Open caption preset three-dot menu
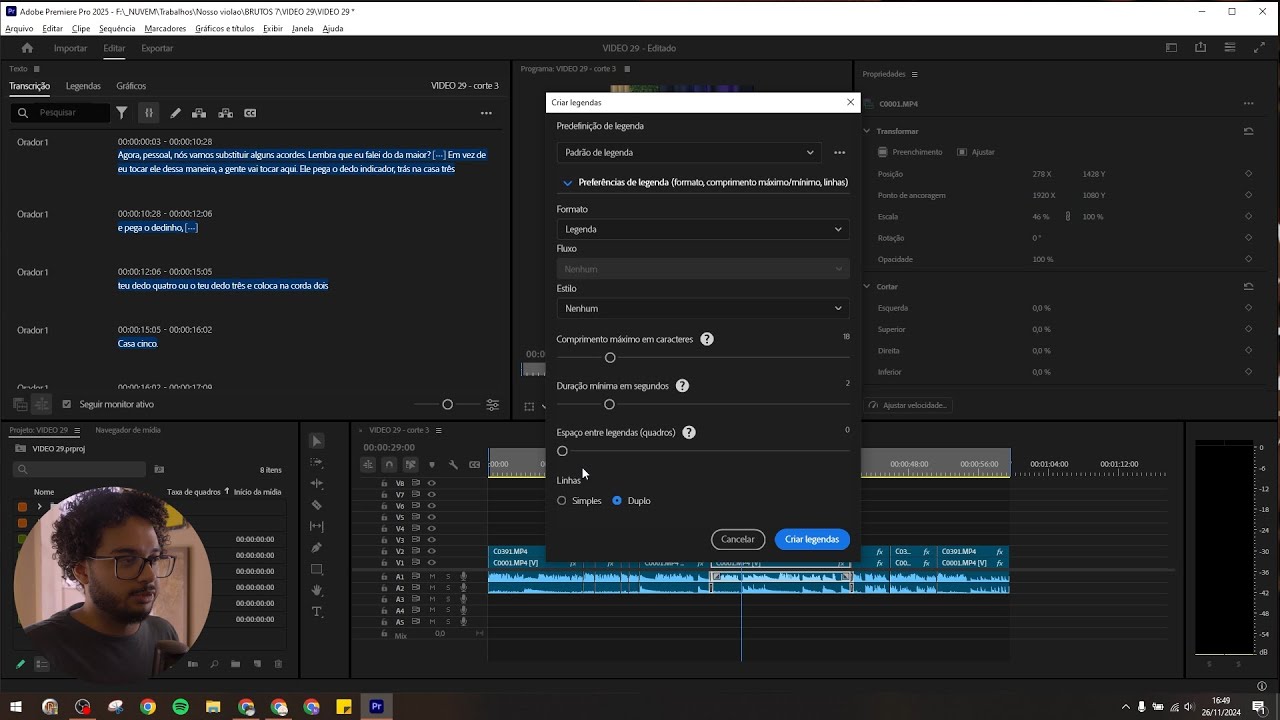 click(839, 153)
